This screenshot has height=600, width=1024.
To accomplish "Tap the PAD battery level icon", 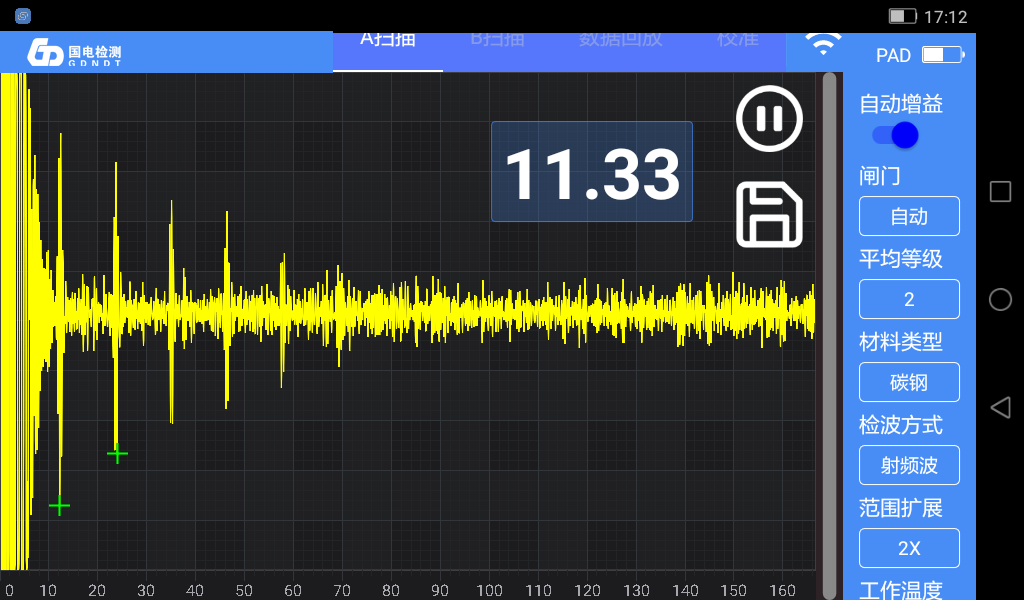I will point(942,55).
